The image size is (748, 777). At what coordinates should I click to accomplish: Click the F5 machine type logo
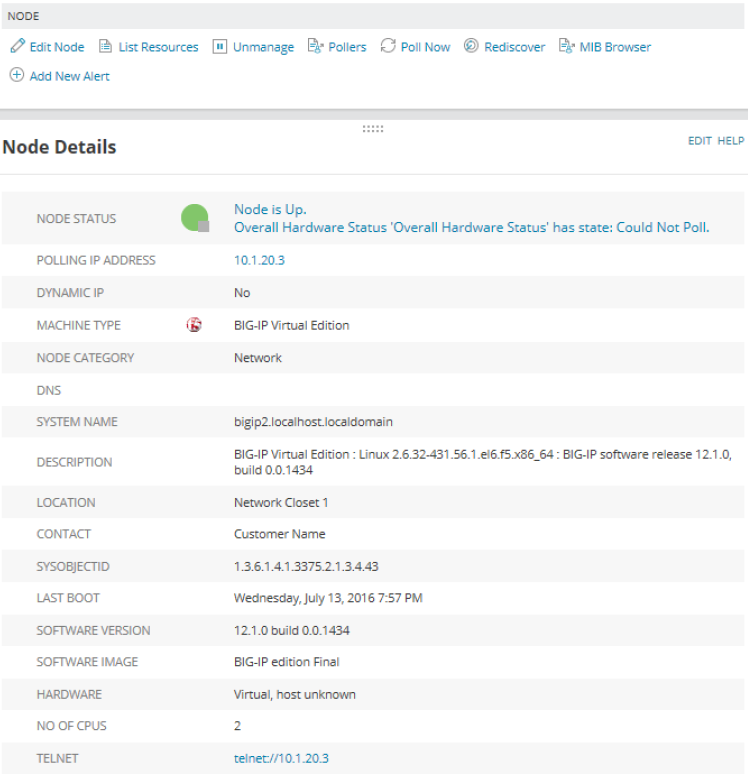click(x=194, y=325)
